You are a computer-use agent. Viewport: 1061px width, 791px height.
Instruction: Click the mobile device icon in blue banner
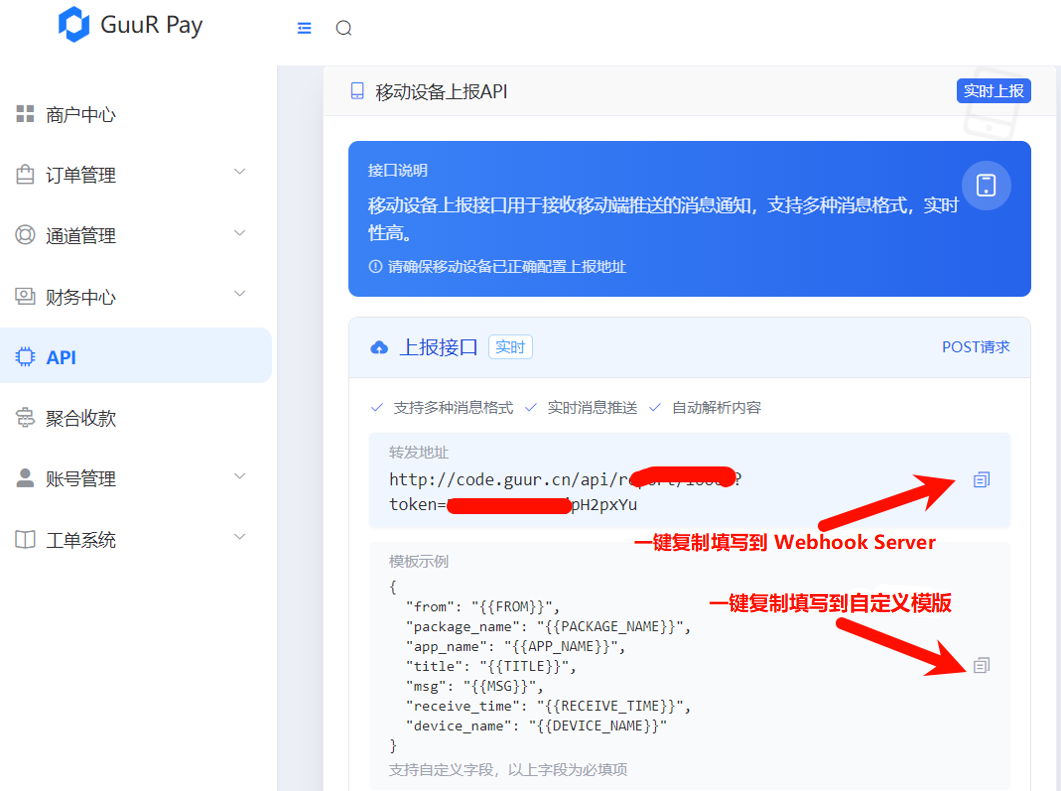(x=986, y=185)
